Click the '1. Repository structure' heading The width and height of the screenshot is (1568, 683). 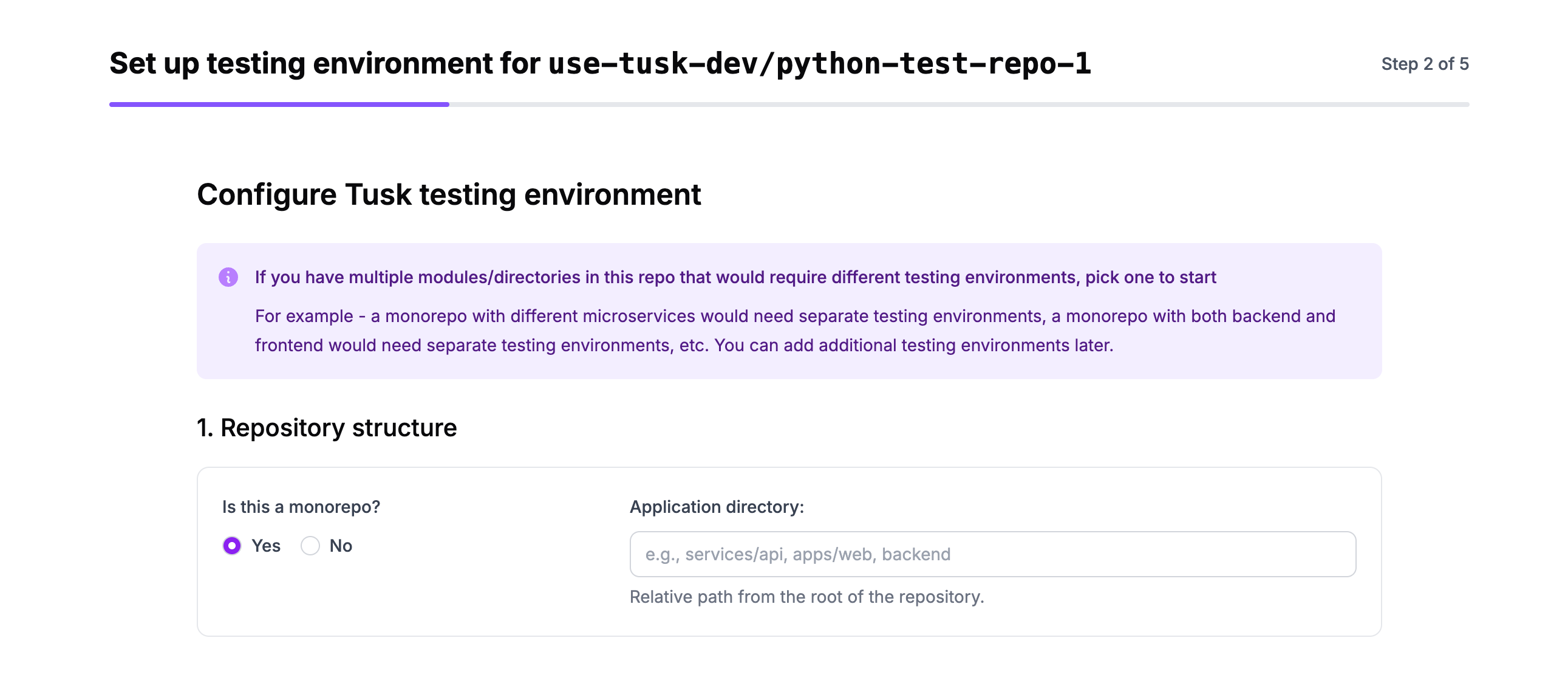pos(326,428)
